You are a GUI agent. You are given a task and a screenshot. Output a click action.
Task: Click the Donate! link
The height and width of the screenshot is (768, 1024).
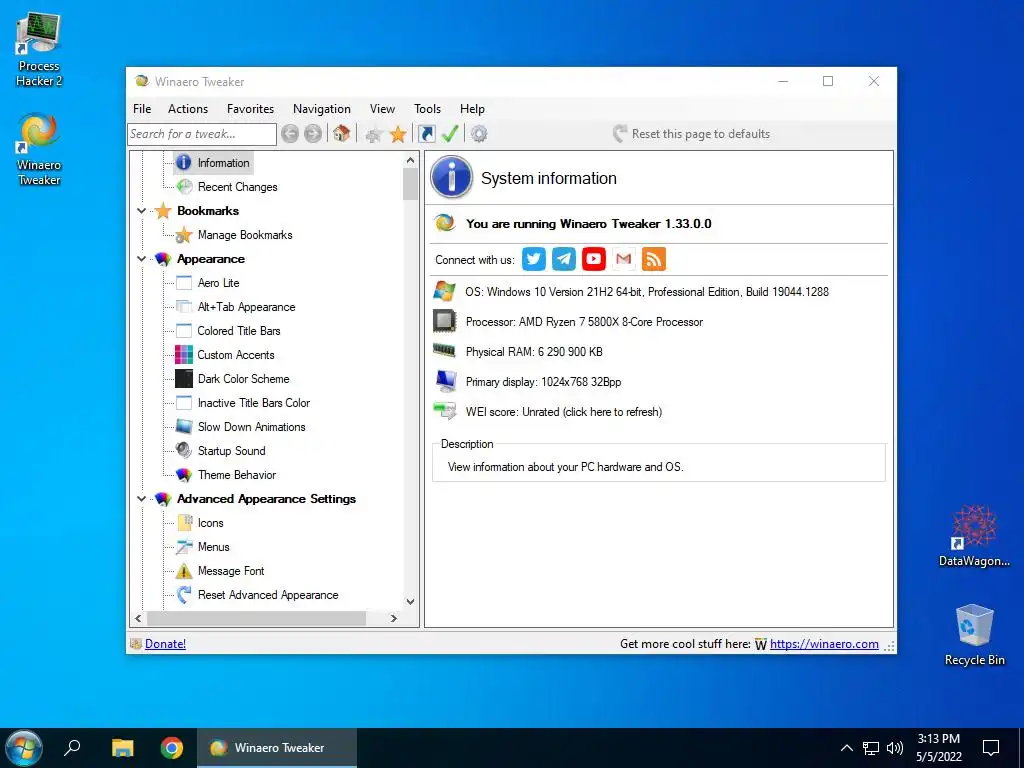165,644
